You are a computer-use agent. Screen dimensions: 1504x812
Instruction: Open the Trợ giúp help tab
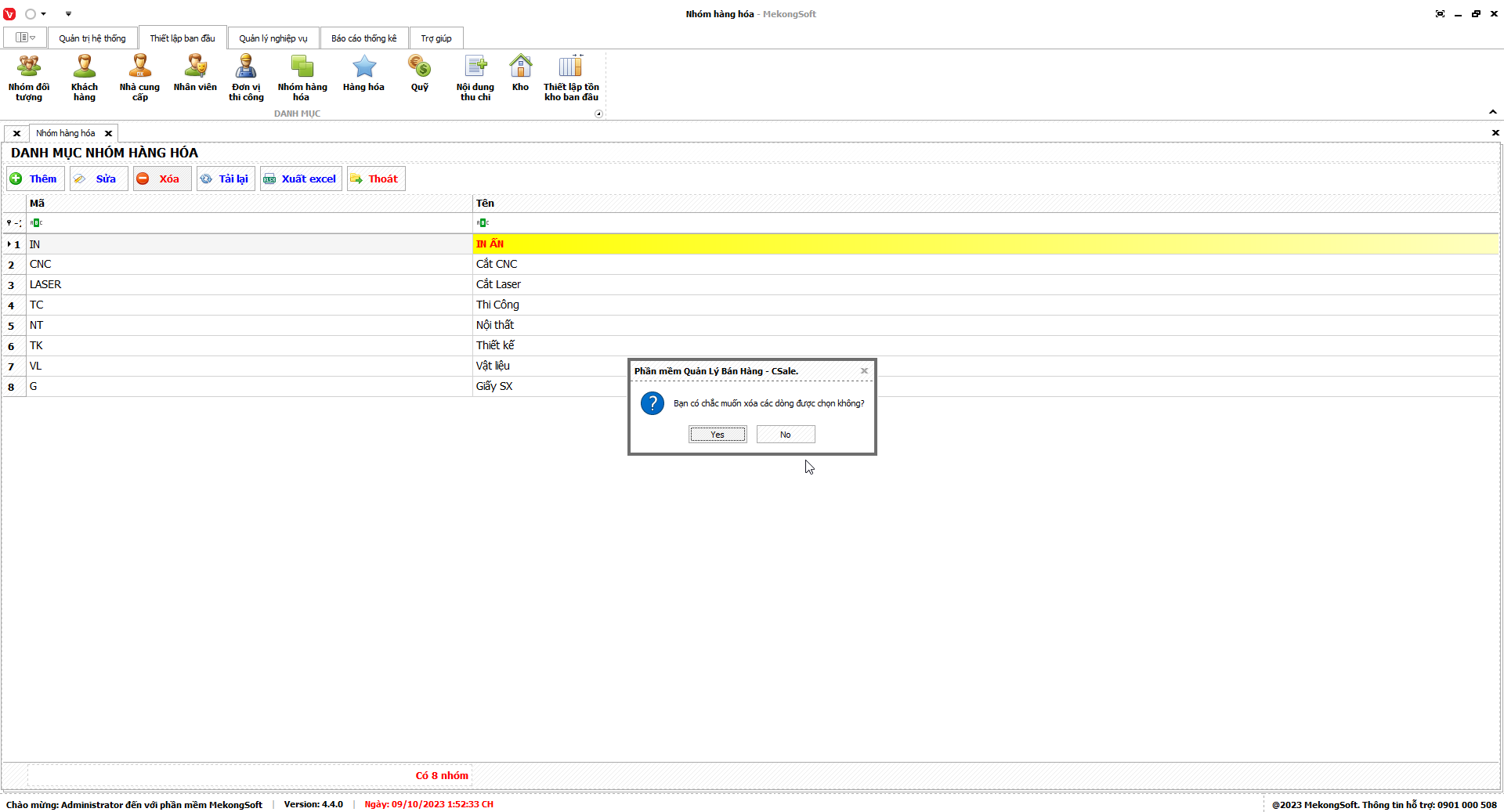tap(436, 38)
